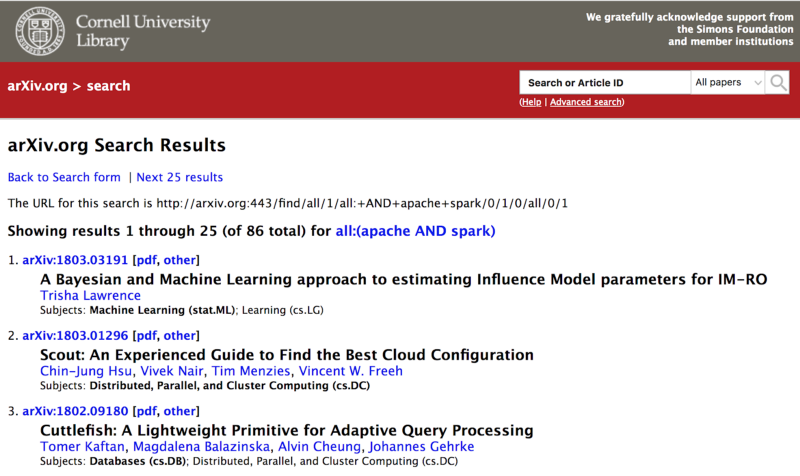The width and height of the screenshot is (800, 476).
Task: Click the title 'Scout: An Experienced Guide' text
Action: pos(287,355)
